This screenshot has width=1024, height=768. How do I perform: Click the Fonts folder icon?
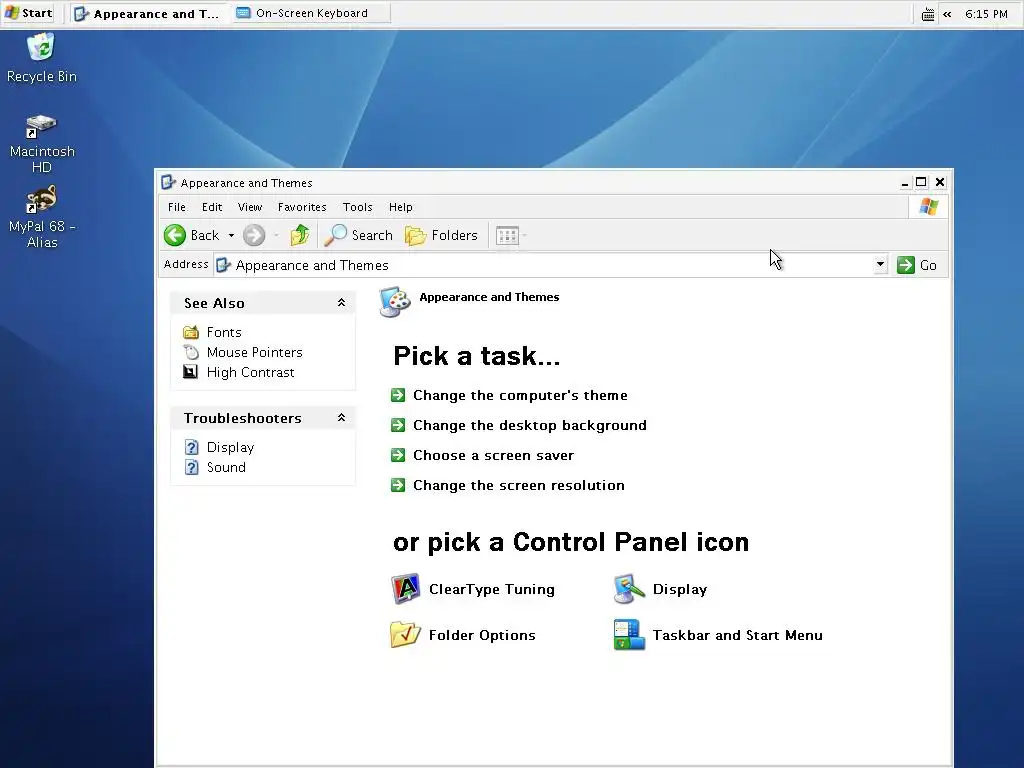[191, 332]
